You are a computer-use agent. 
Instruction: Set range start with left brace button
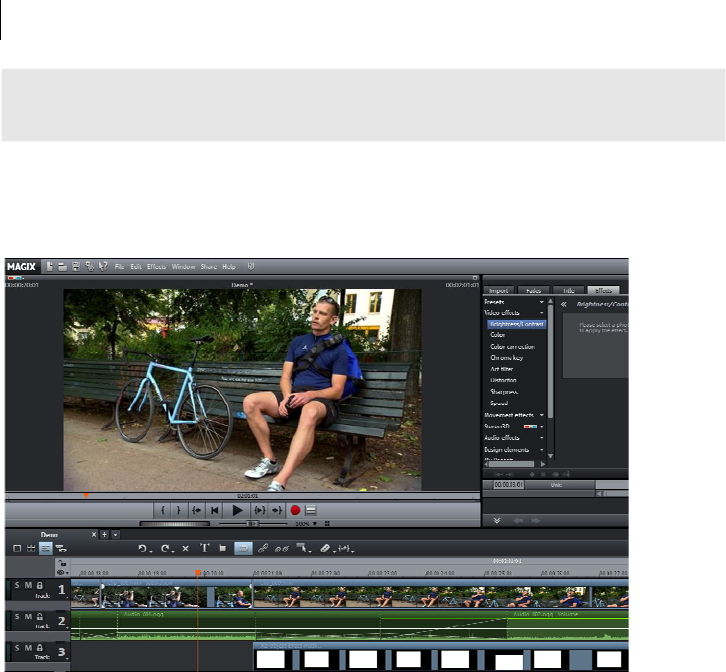click(x=163, y=510)
